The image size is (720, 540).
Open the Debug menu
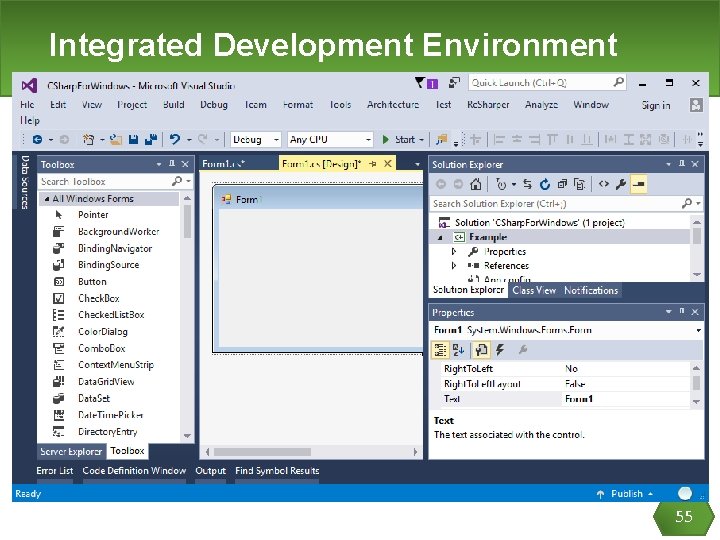pos(214,105)
